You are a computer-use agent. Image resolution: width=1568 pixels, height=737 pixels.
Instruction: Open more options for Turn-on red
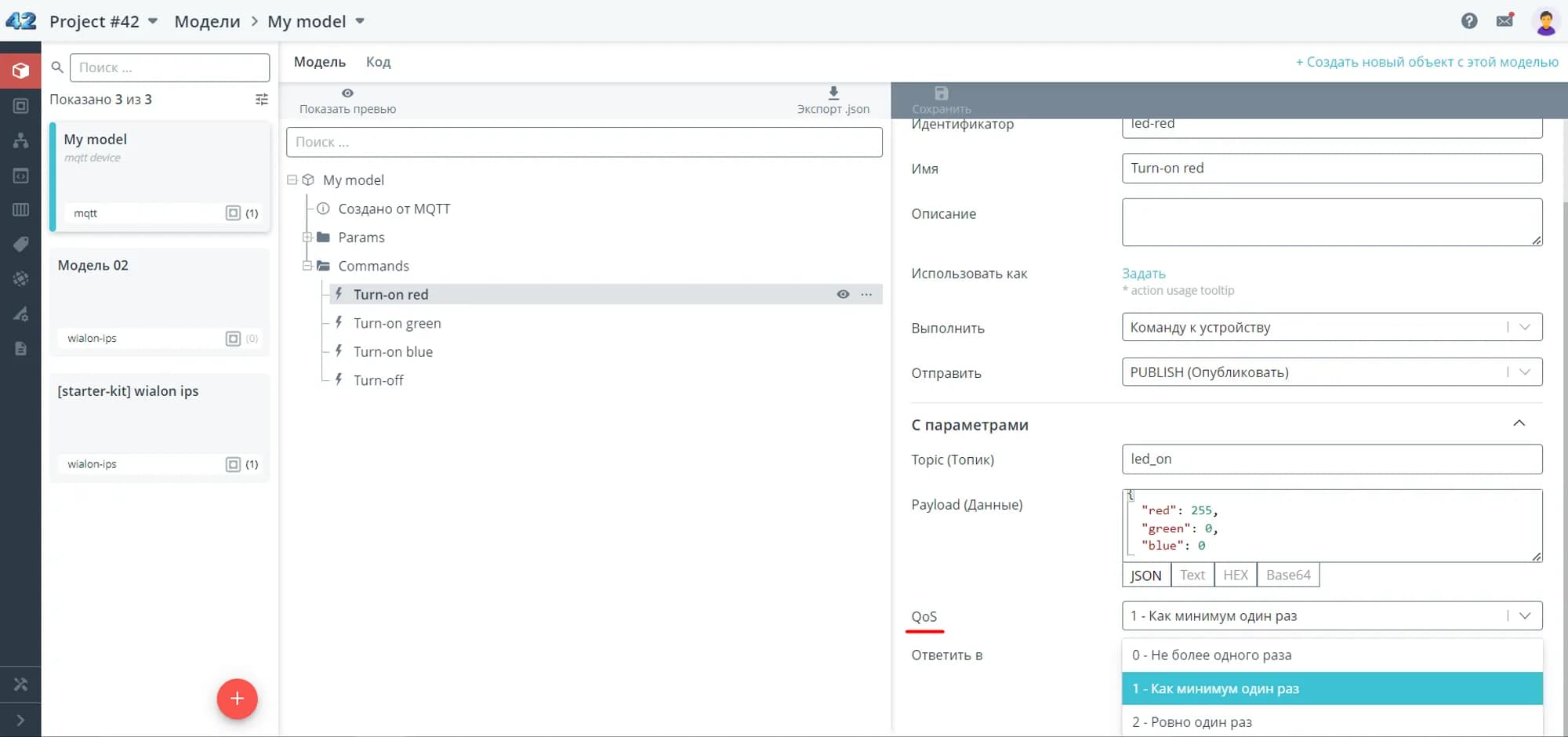[x=866, y=295]
